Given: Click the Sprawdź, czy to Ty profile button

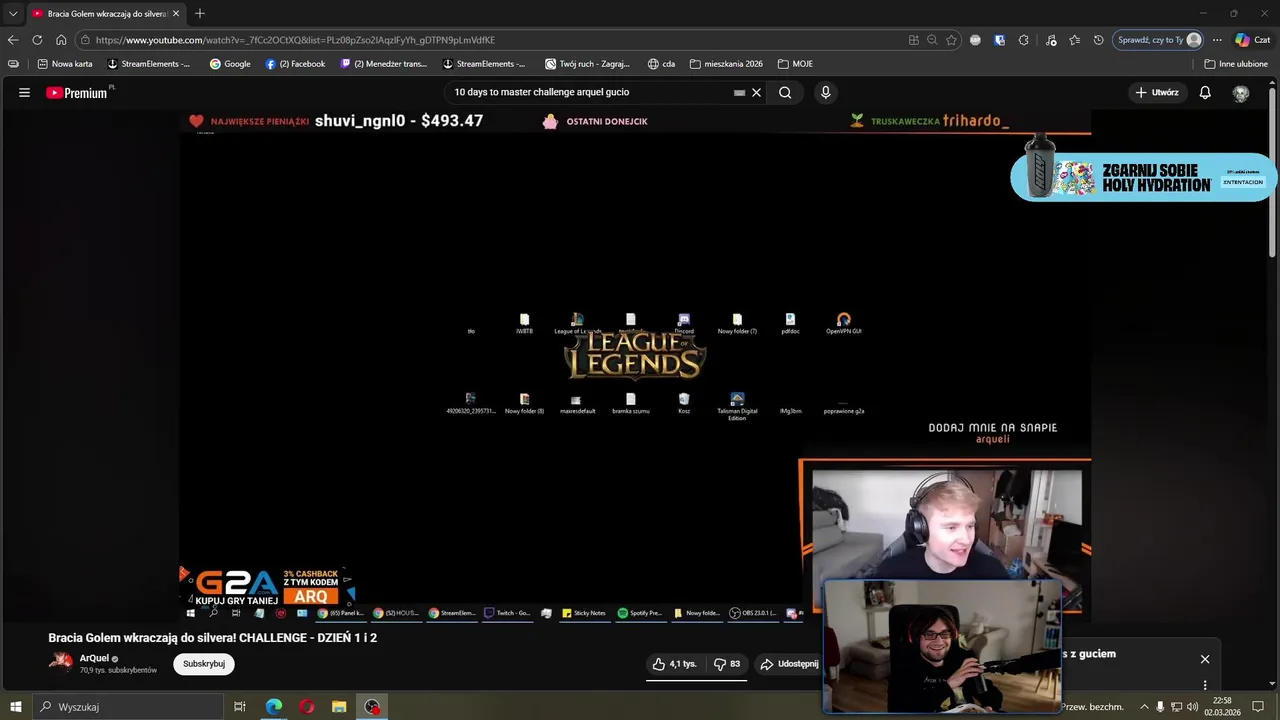Looking at the screenshot, I should coord(1158,40).
